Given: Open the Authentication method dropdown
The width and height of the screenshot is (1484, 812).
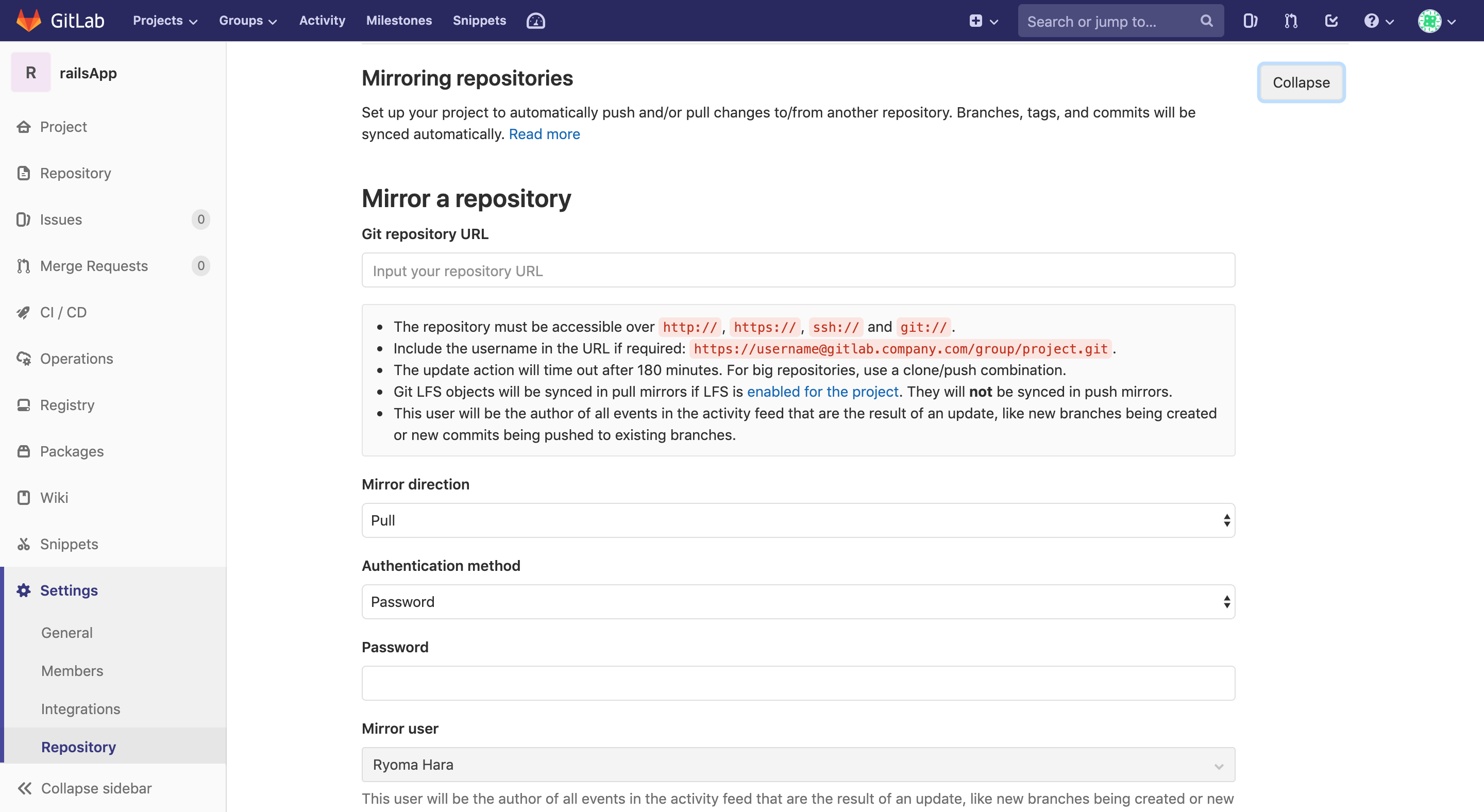Looking at the screenshot, I should [798, 601].
